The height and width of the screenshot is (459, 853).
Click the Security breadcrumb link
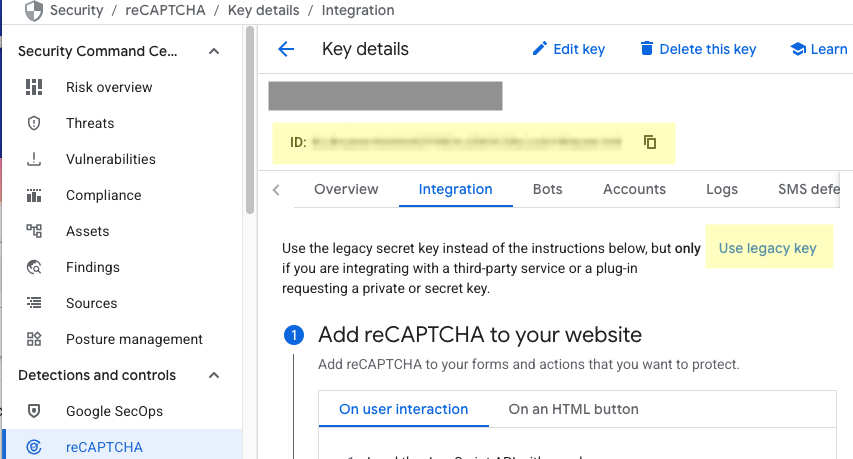[x=77, y=10]
